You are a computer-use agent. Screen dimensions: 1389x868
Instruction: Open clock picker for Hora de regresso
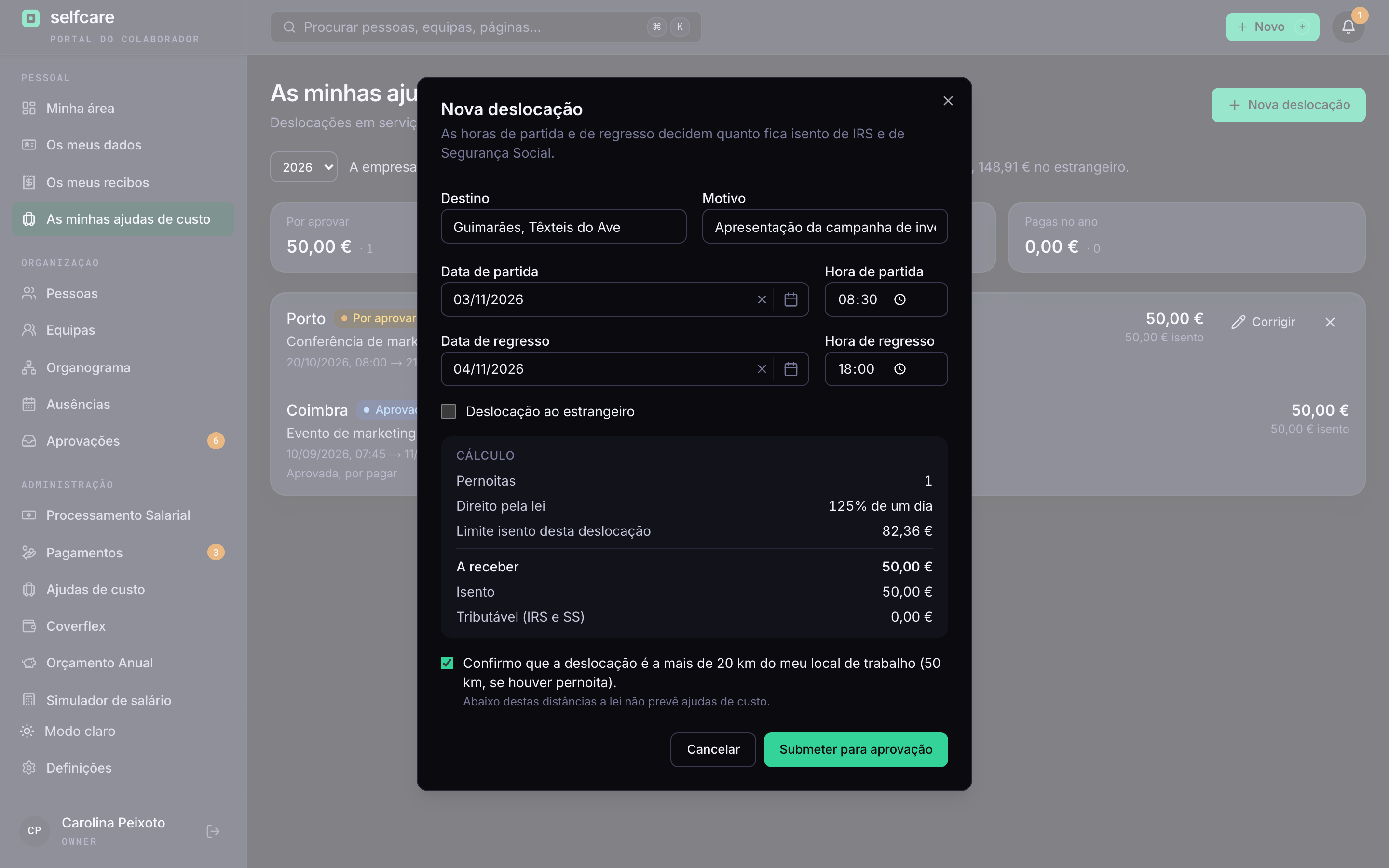pyautogui.click(x=899, y=369)
